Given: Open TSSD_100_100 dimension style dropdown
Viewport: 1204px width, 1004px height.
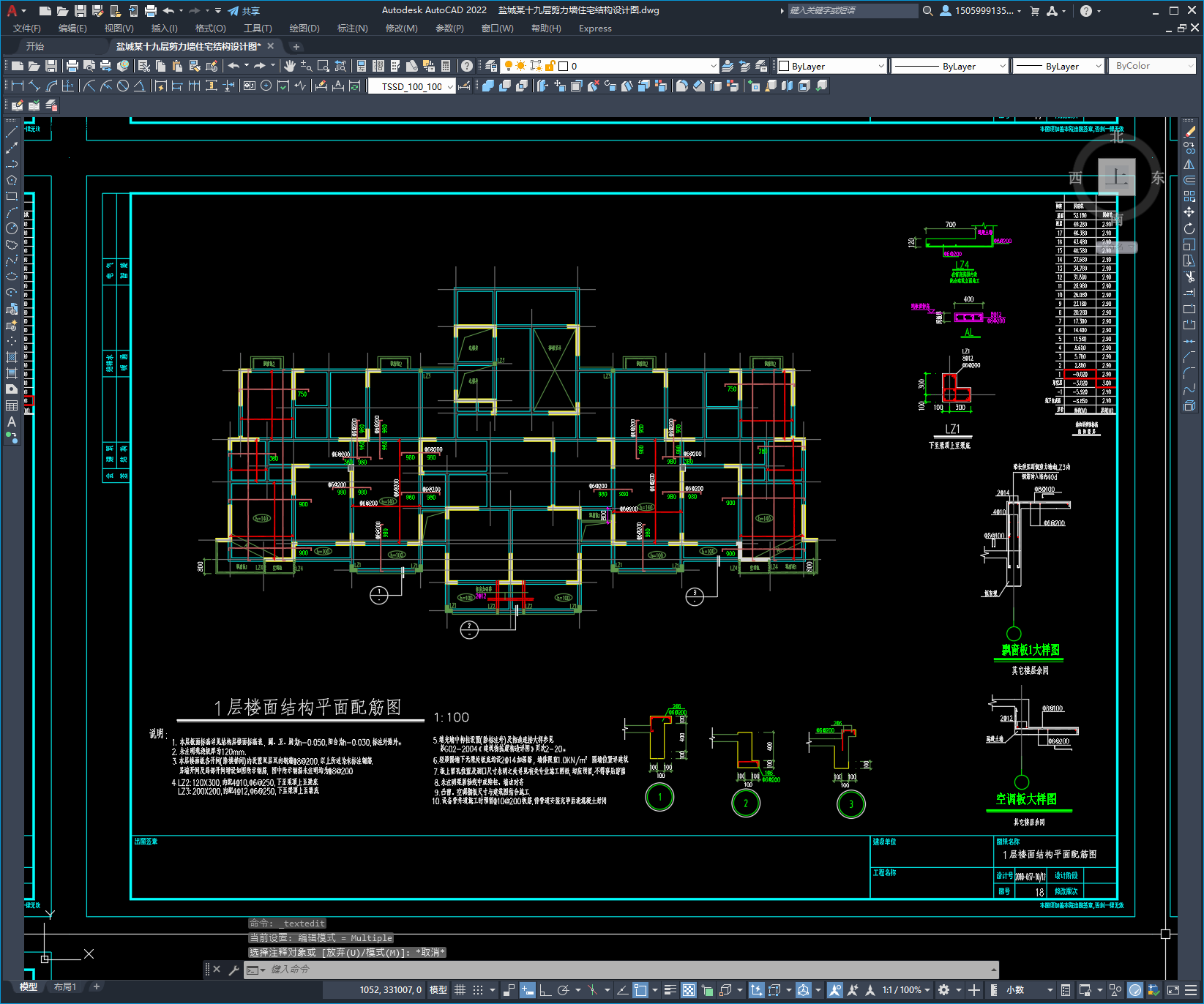Looking at the screenshot, I should point(411,86).
